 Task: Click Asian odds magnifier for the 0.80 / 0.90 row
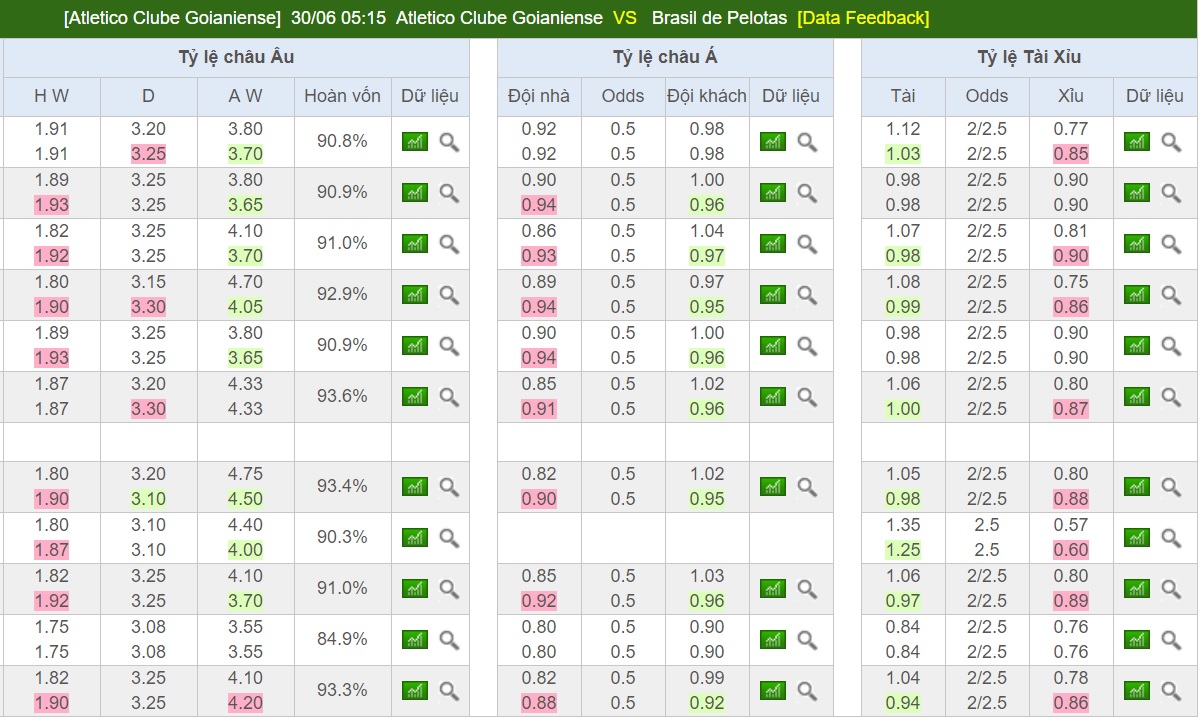point(807,640)
